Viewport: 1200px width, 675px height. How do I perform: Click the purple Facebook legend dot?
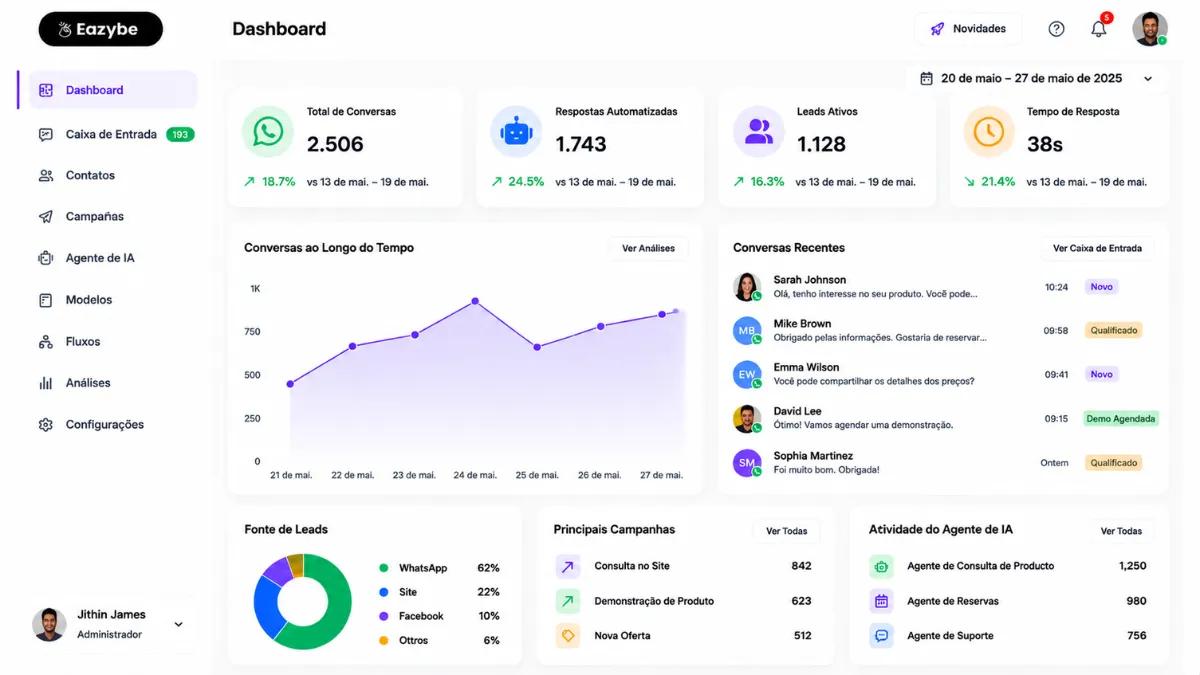pyautogui.click(x=383, y=616)
